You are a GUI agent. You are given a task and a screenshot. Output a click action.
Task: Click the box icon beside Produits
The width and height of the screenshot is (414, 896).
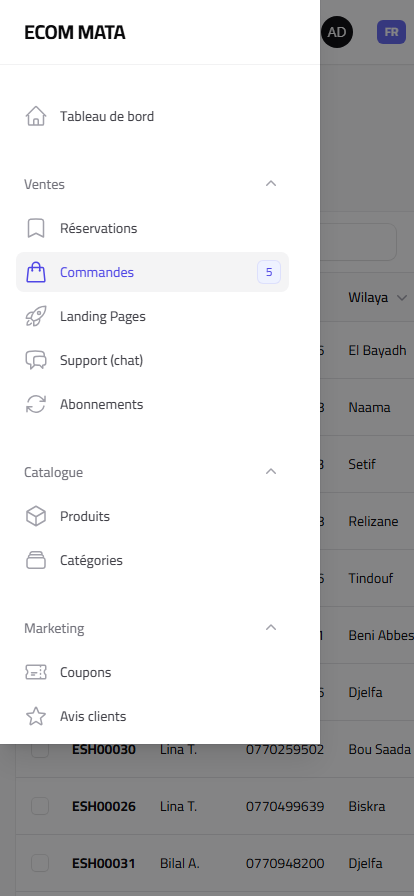(x=36, y=516)
